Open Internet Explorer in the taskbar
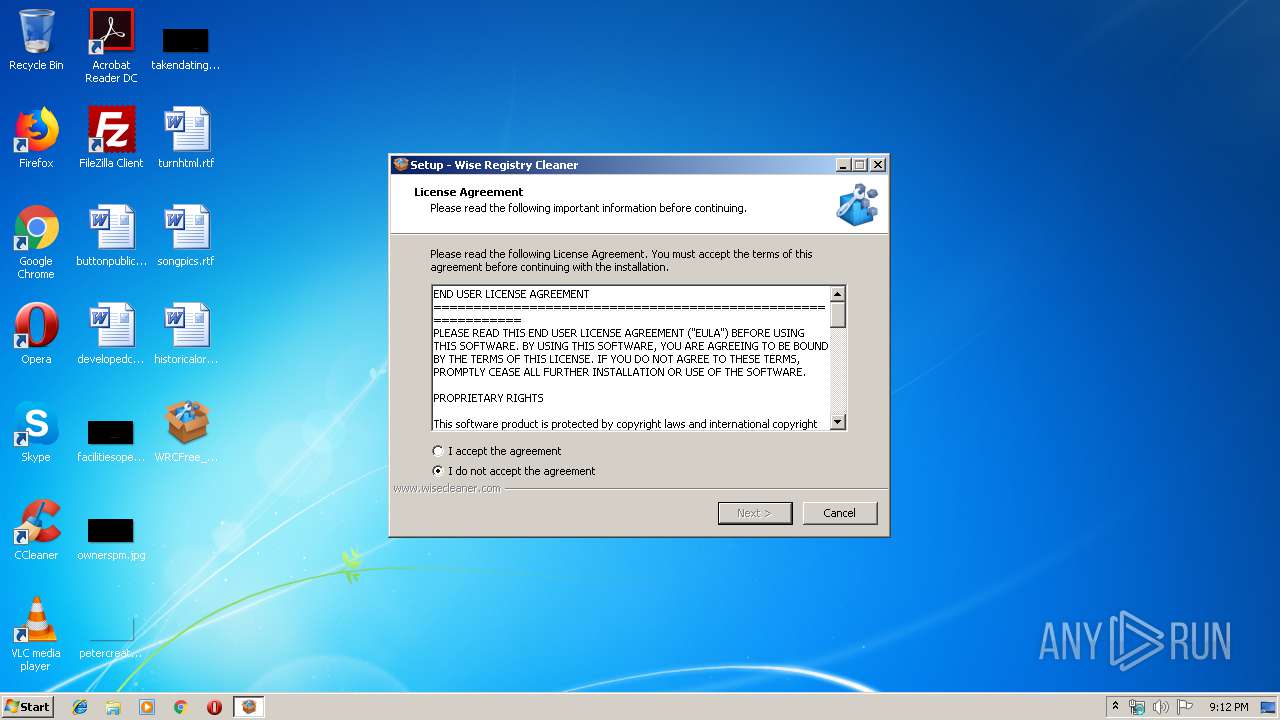The image size is (1280, 720). [80, 707]
